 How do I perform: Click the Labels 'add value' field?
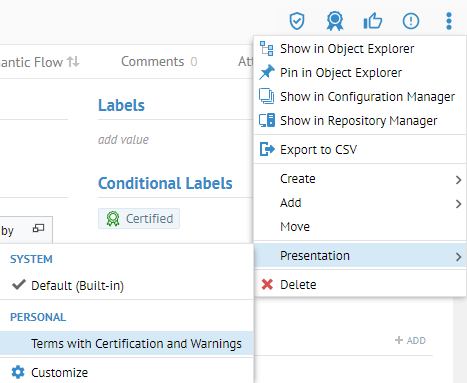point(123,140)
